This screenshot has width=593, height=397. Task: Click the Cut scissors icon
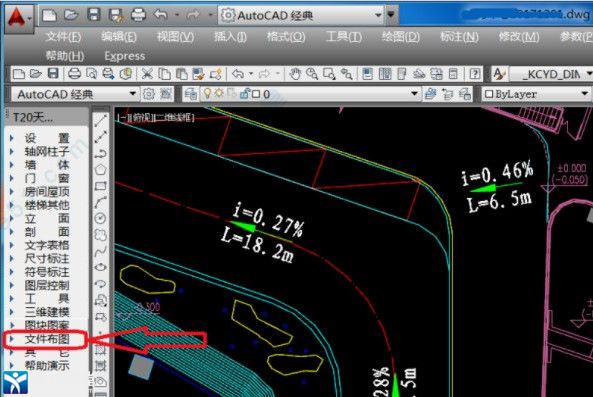click(147, 74)
